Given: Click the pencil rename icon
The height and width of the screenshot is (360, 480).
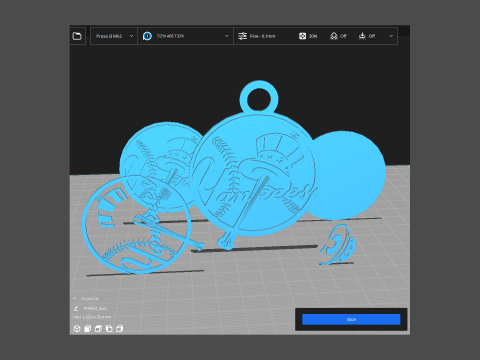Looking at the screenshot, I should 76,308.
